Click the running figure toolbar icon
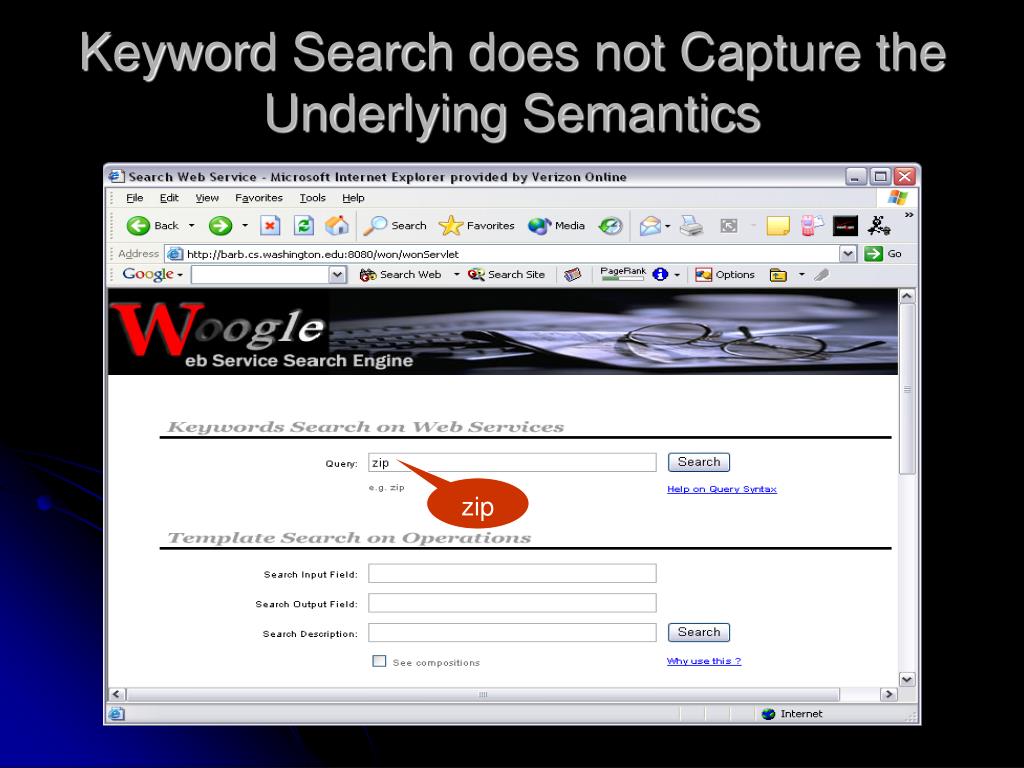 click(878, 226)
